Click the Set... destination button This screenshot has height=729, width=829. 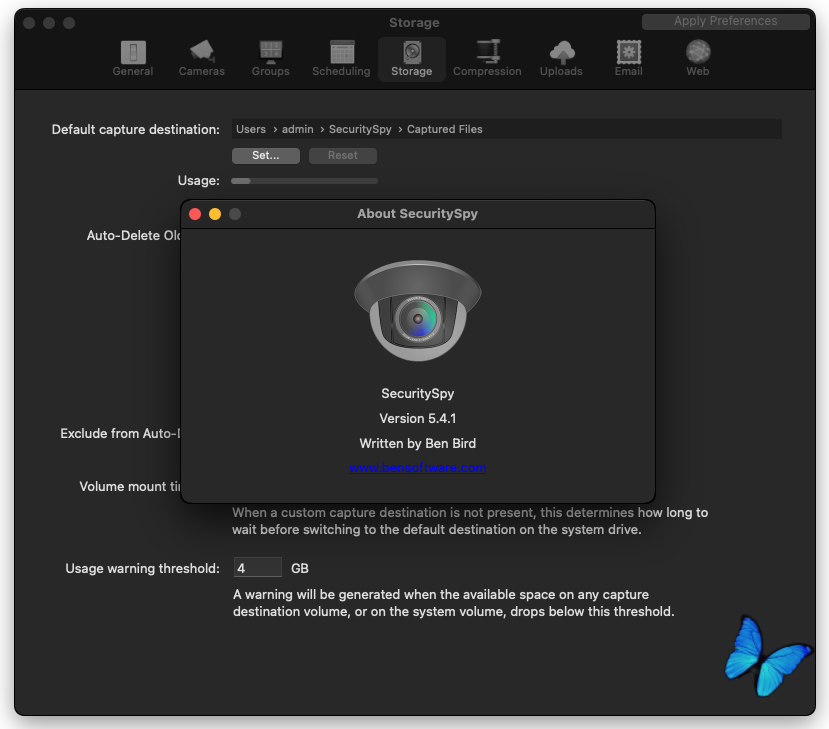(265, 155)
